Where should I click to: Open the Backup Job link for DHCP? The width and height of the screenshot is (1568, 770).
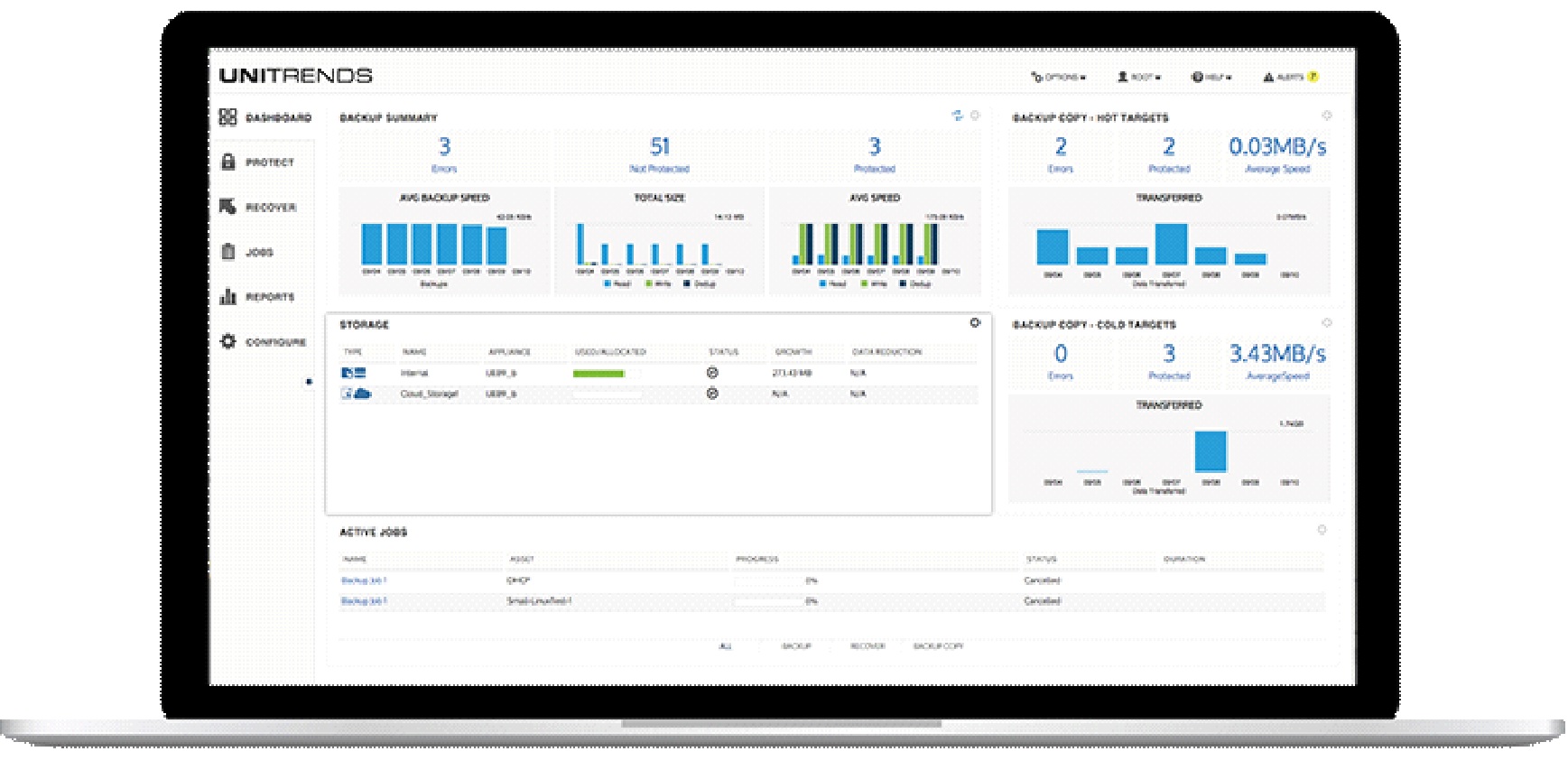pyautogui.click(x=364, y=580)
